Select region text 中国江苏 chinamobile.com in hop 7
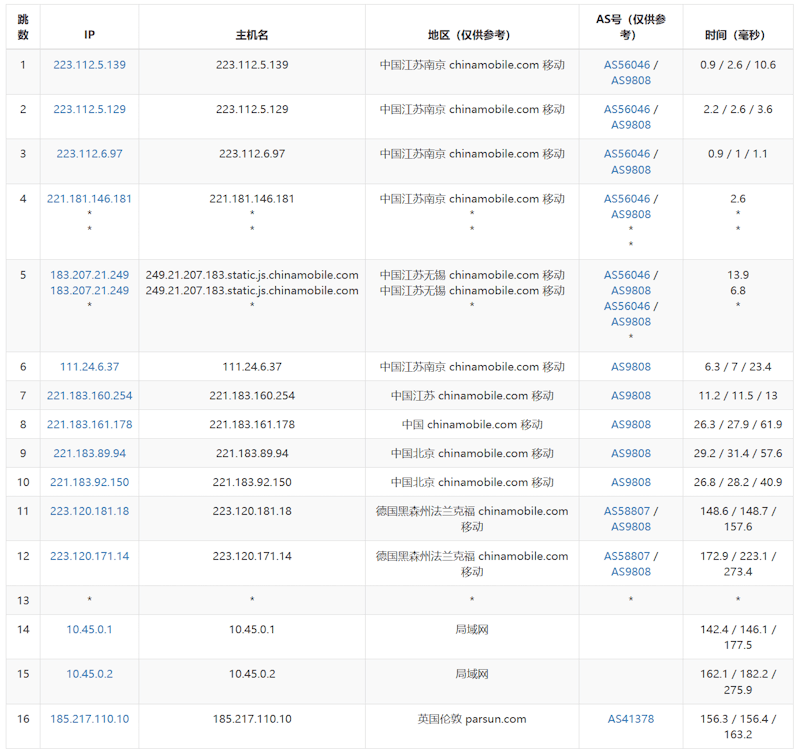Viewport: 800px width, 754px height. 459,395
